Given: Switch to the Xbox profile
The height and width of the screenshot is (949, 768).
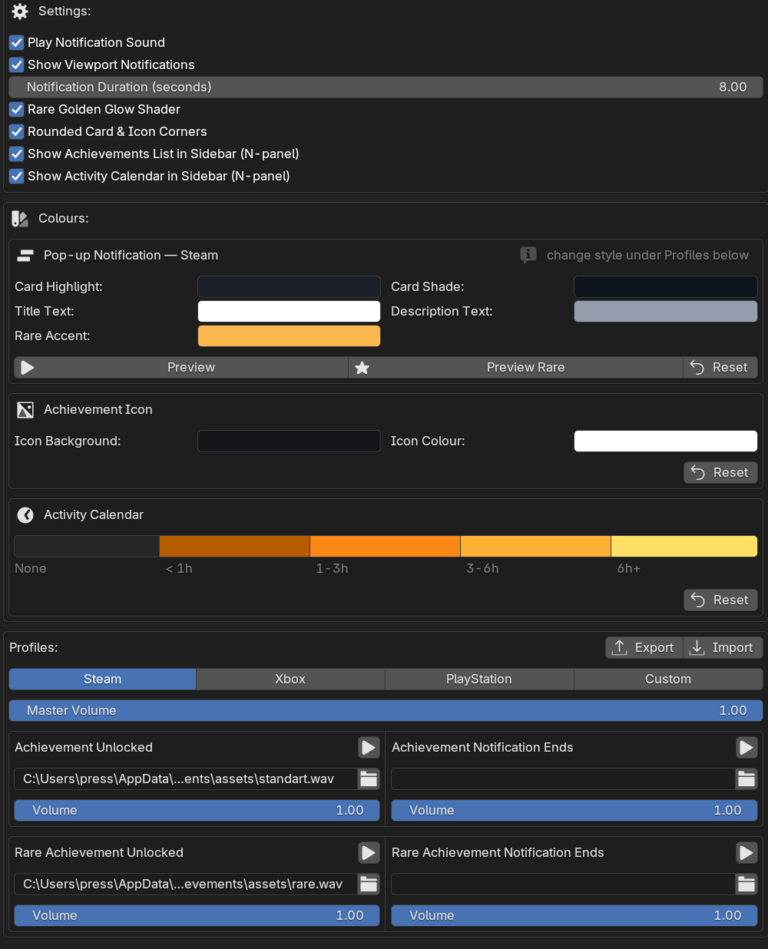Looking at the screenshot, I should 290,679.
